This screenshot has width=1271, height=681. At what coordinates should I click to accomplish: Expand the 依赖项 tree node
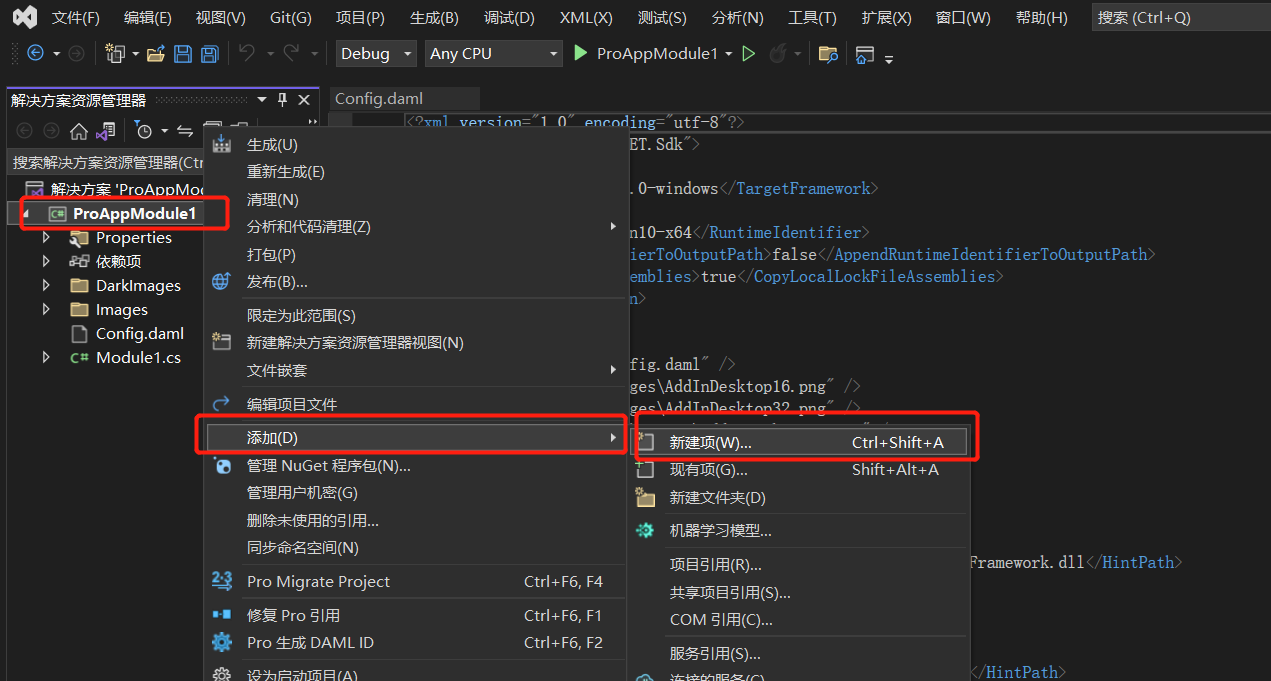46,261
